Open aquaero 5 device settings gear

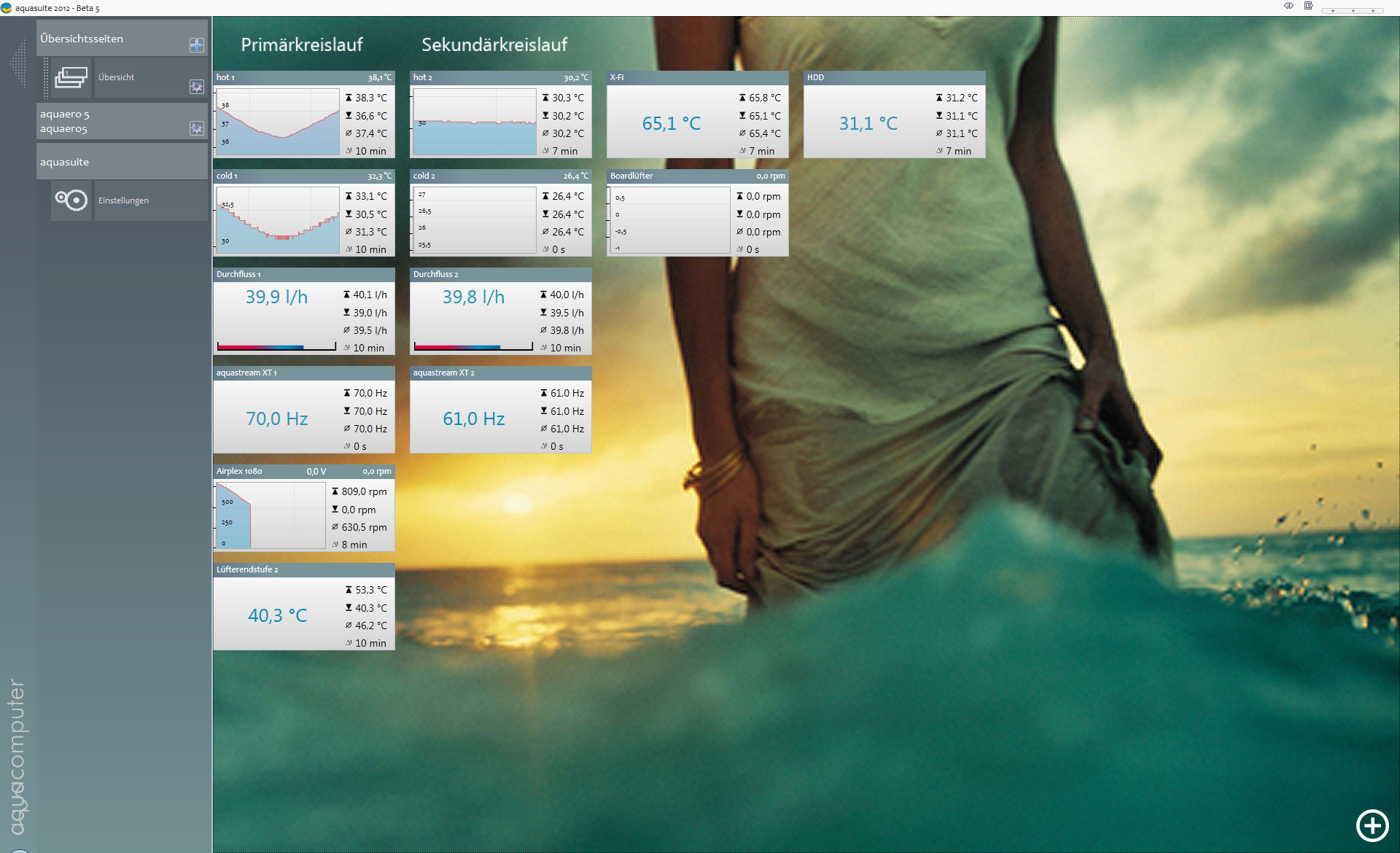[x=196, y=128]
